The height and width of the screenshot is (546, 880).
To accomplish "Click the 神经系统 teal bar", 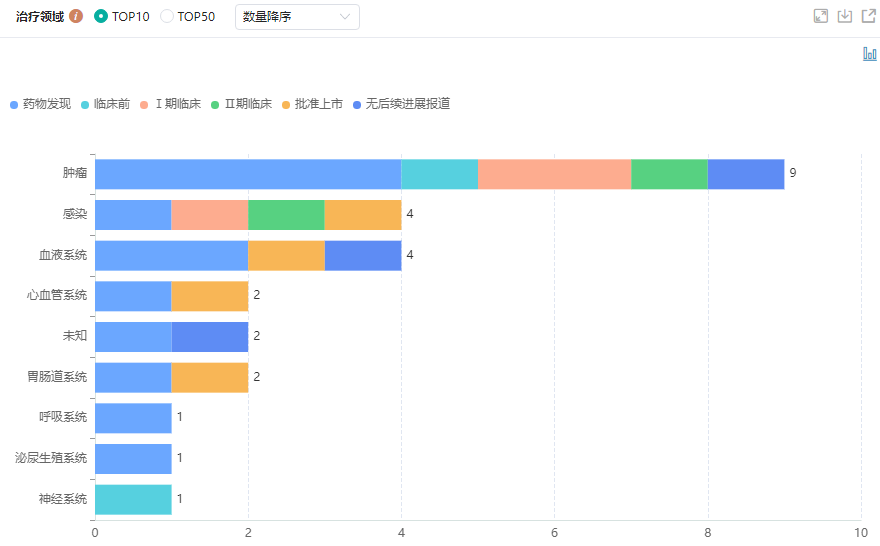I will click(x=133, y=499).
